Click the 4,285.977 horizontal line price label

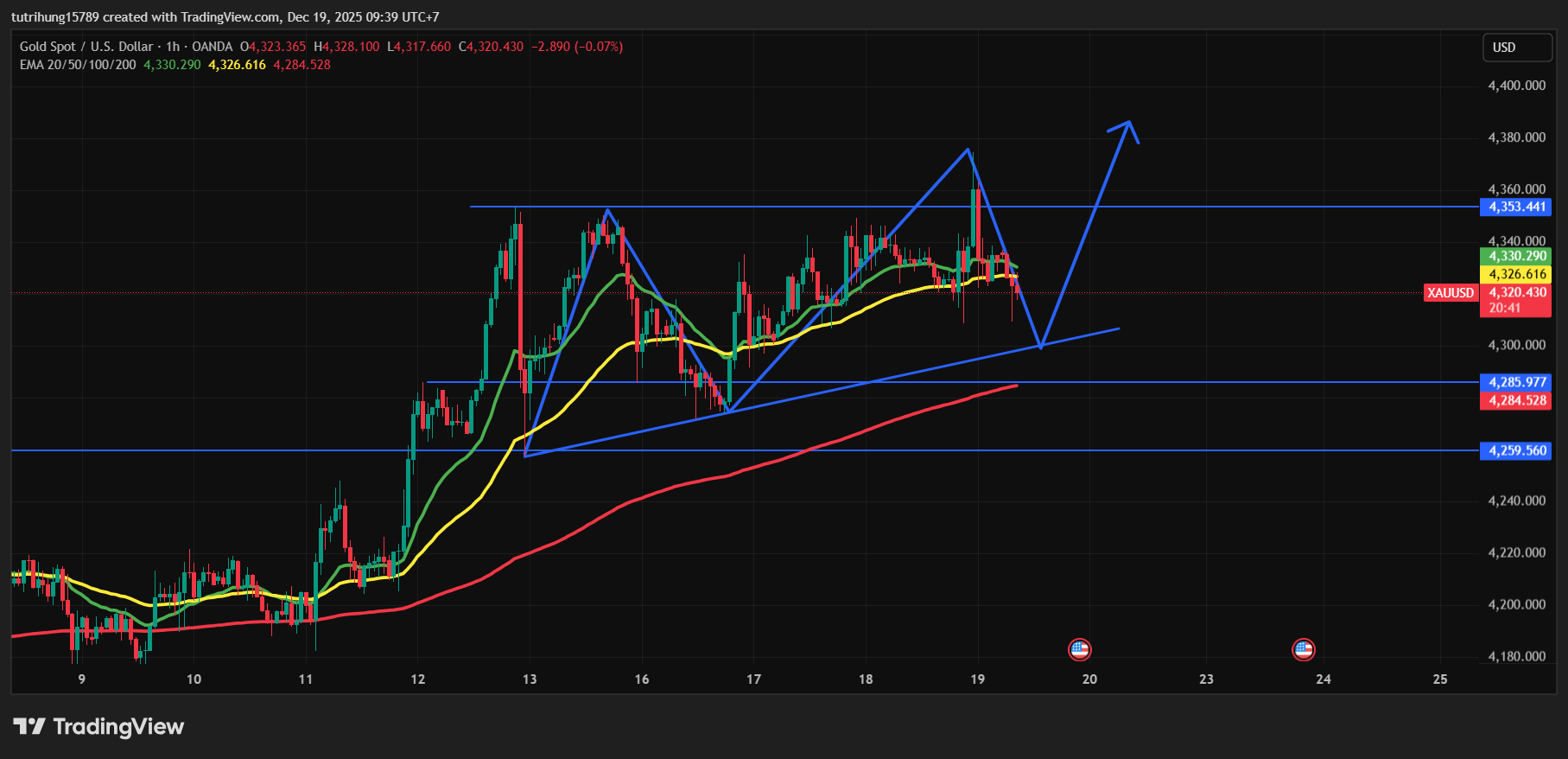point(1516,382)
